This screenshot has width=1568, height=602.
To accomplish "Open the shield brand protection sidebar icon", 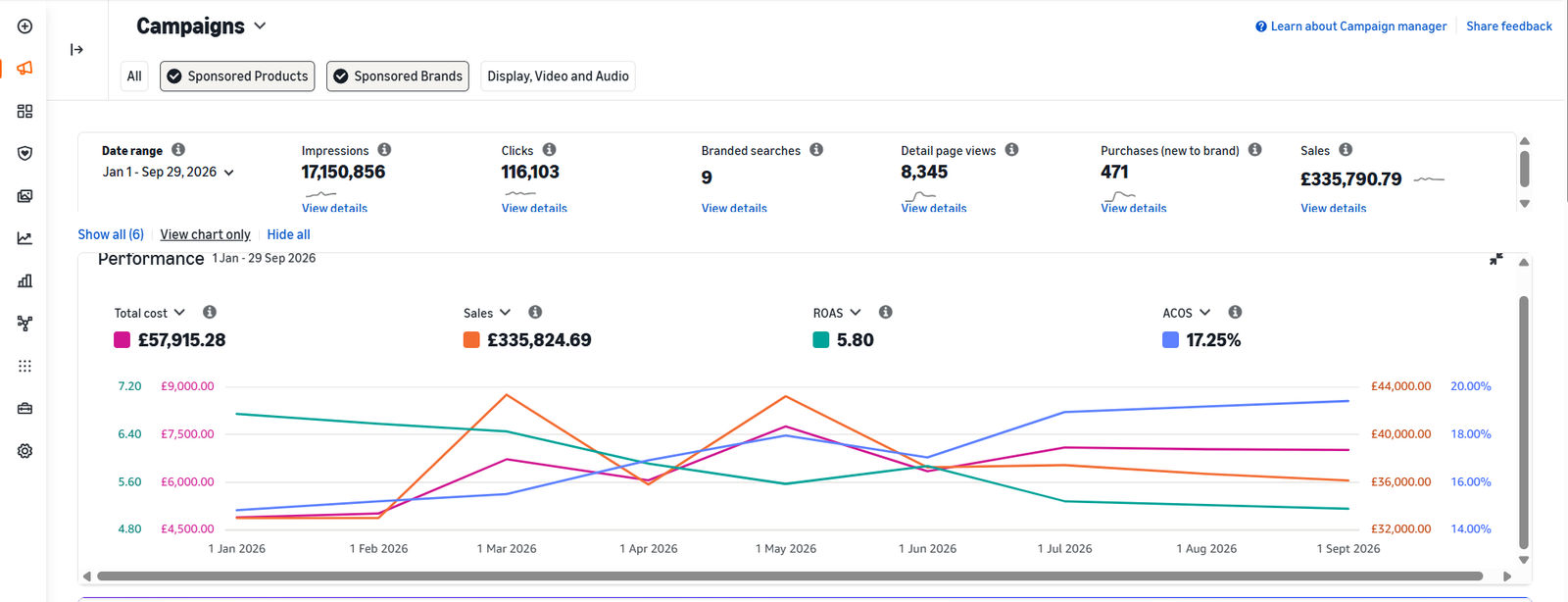I will (x=24, y=153).
